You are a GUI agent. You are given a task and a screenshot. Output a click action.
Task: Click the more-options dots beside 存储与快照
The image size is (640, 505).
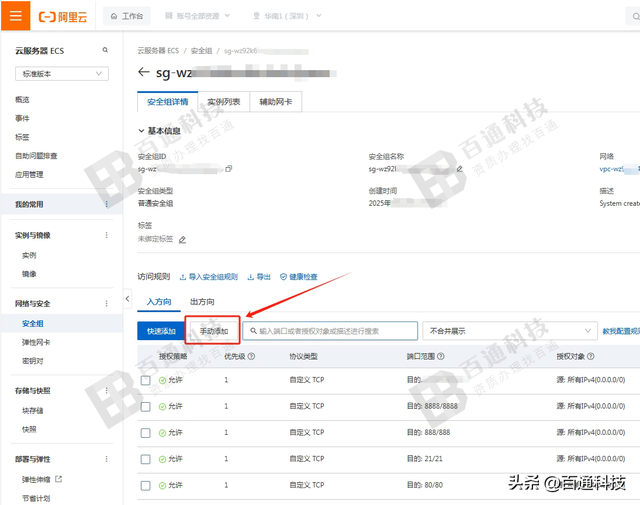coord(107,391)
